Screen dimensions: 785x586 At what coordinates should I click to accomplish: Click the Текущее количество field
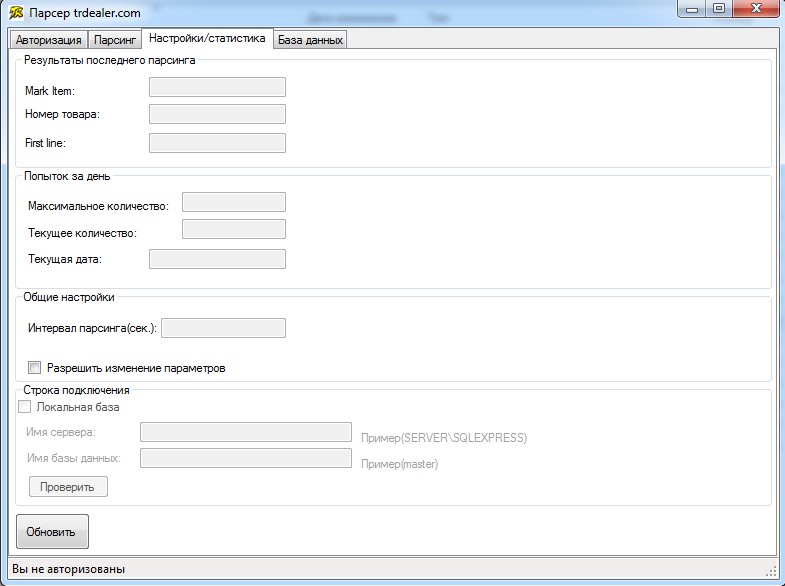pos(234,229)
